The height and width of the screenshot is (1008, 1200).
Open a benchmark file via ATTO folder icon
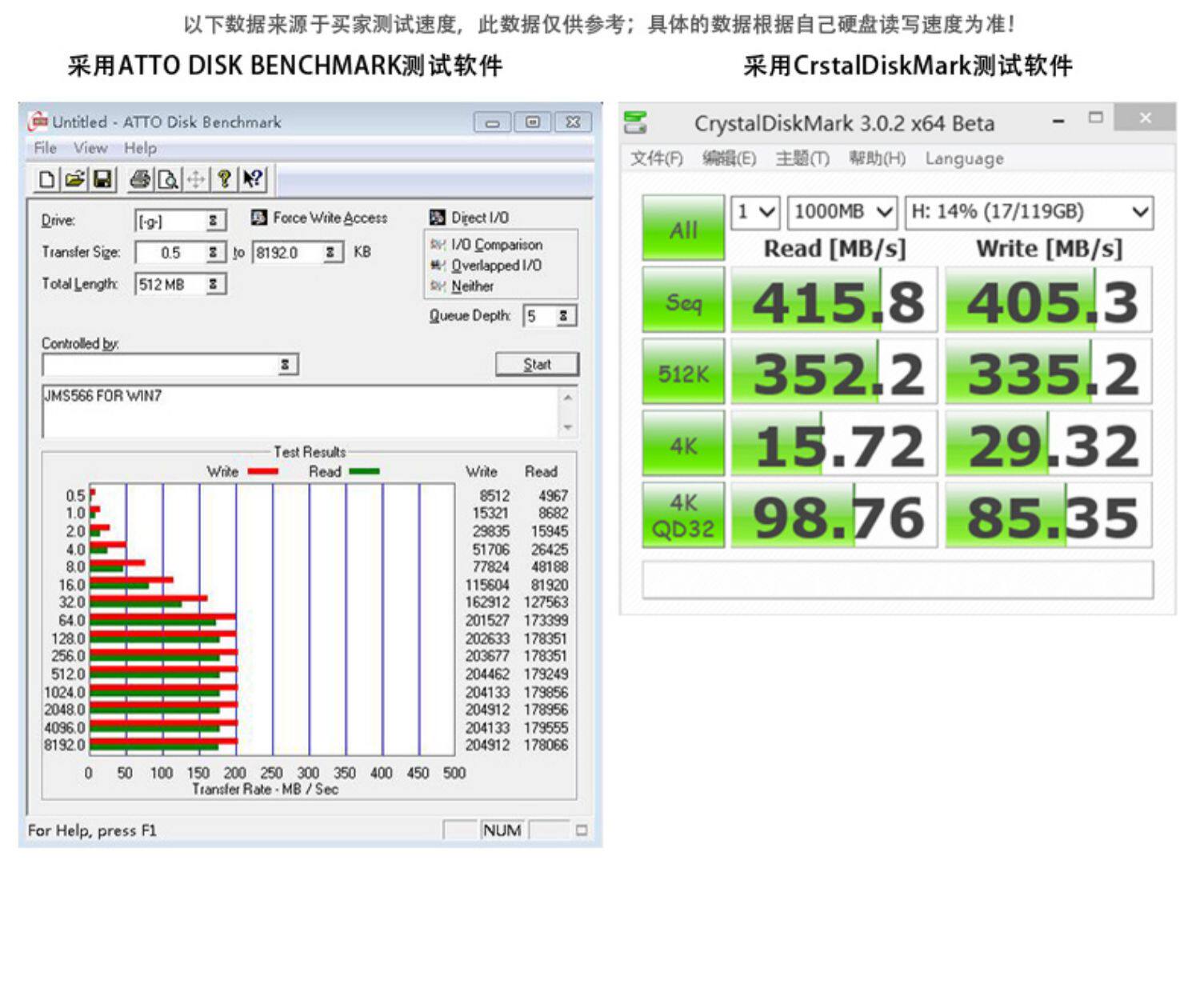pyautogui.click(x=74, y=179)
